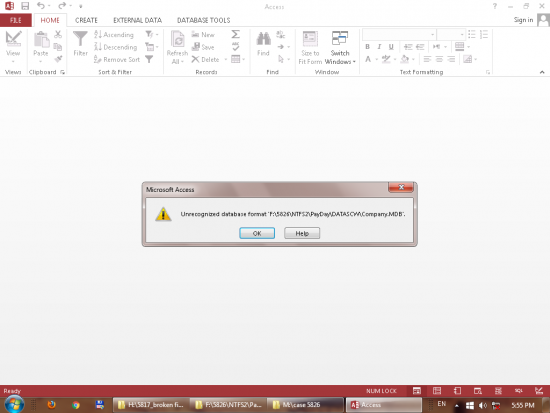Click Size to Fit Form icon
The height and width of the screenshot is (413, 550).
(310, 39)
